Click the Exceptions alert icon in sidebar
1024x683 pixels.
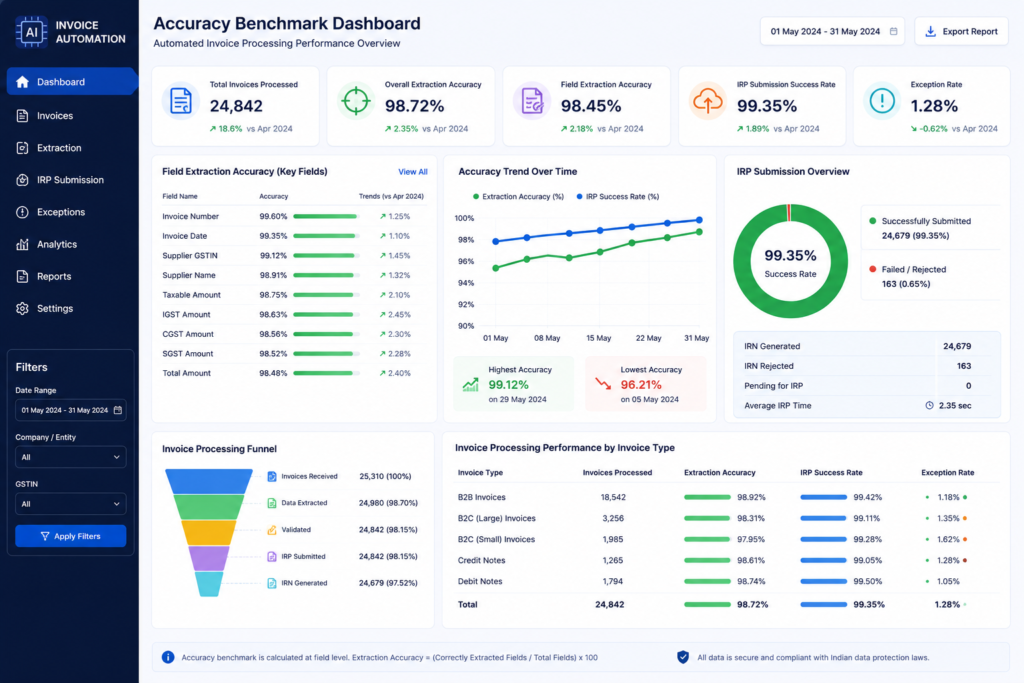pyautogui.click(x=22, y=212)
